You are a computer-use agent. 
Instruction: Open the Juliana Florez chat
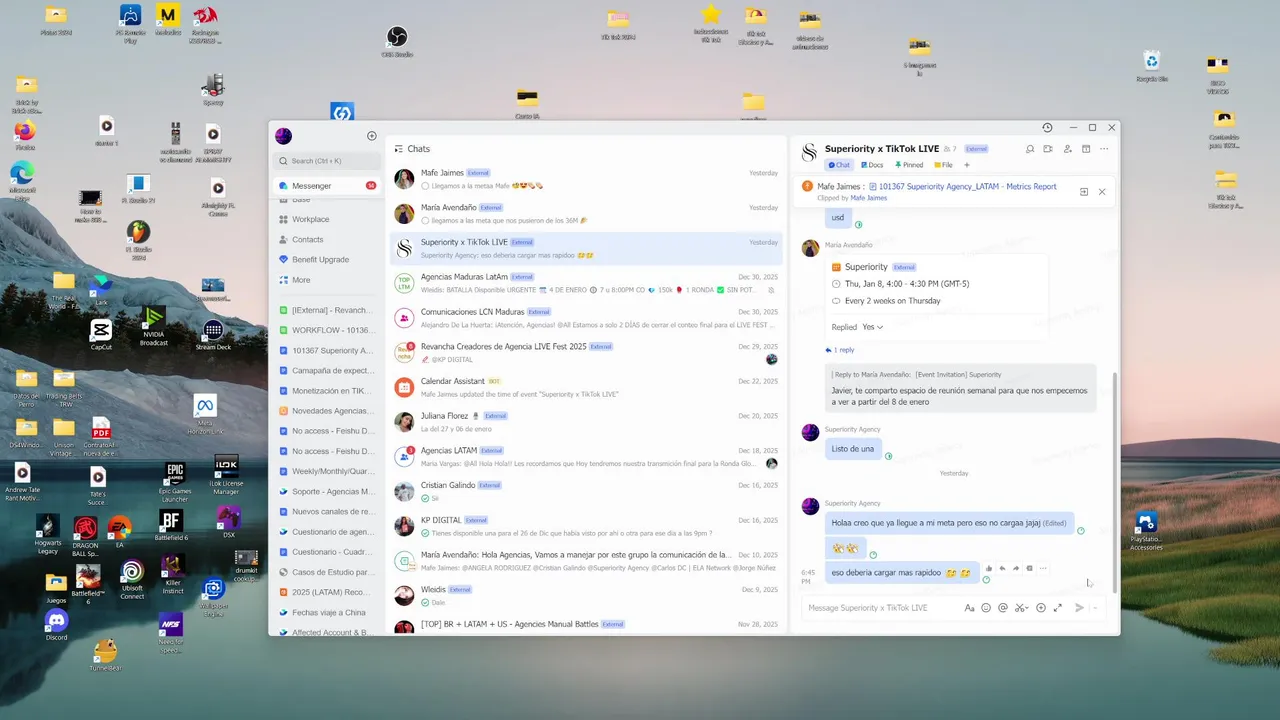click(x=586, y=422)
